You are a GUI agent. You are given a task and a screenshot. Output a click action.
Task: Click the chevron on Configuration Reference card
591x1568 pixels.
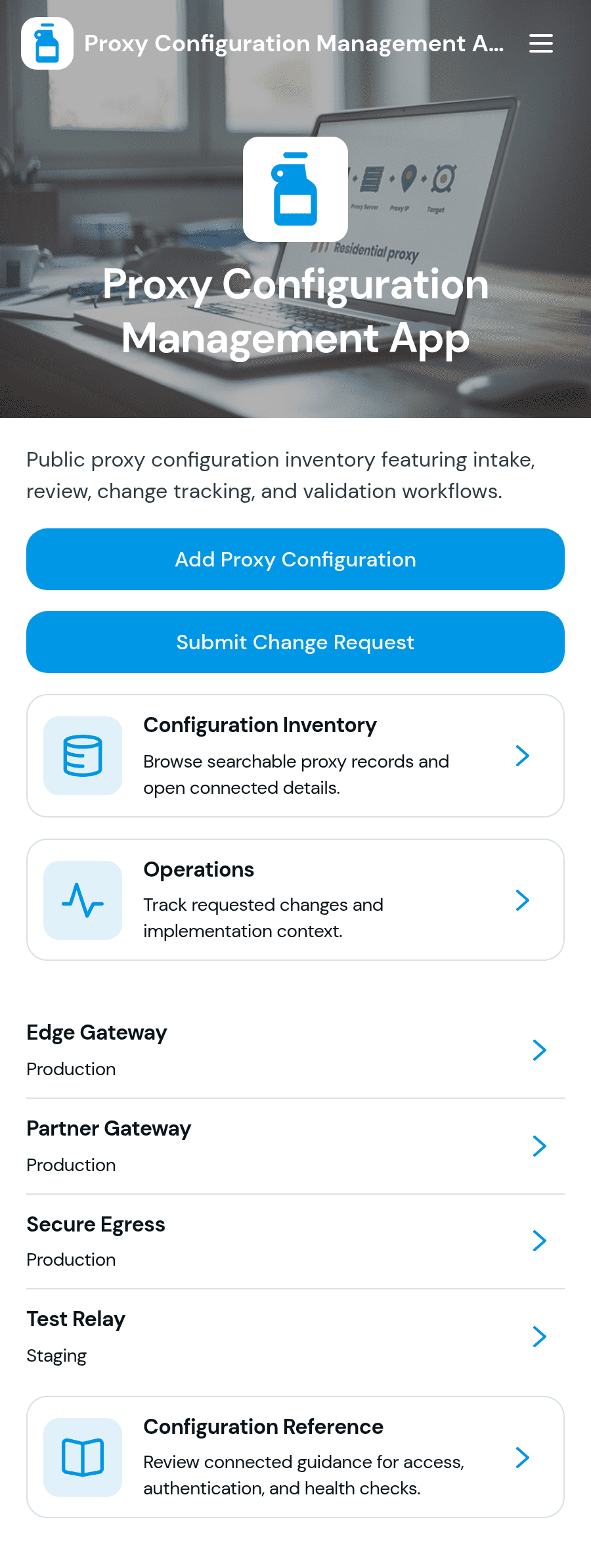(523, 1458)
